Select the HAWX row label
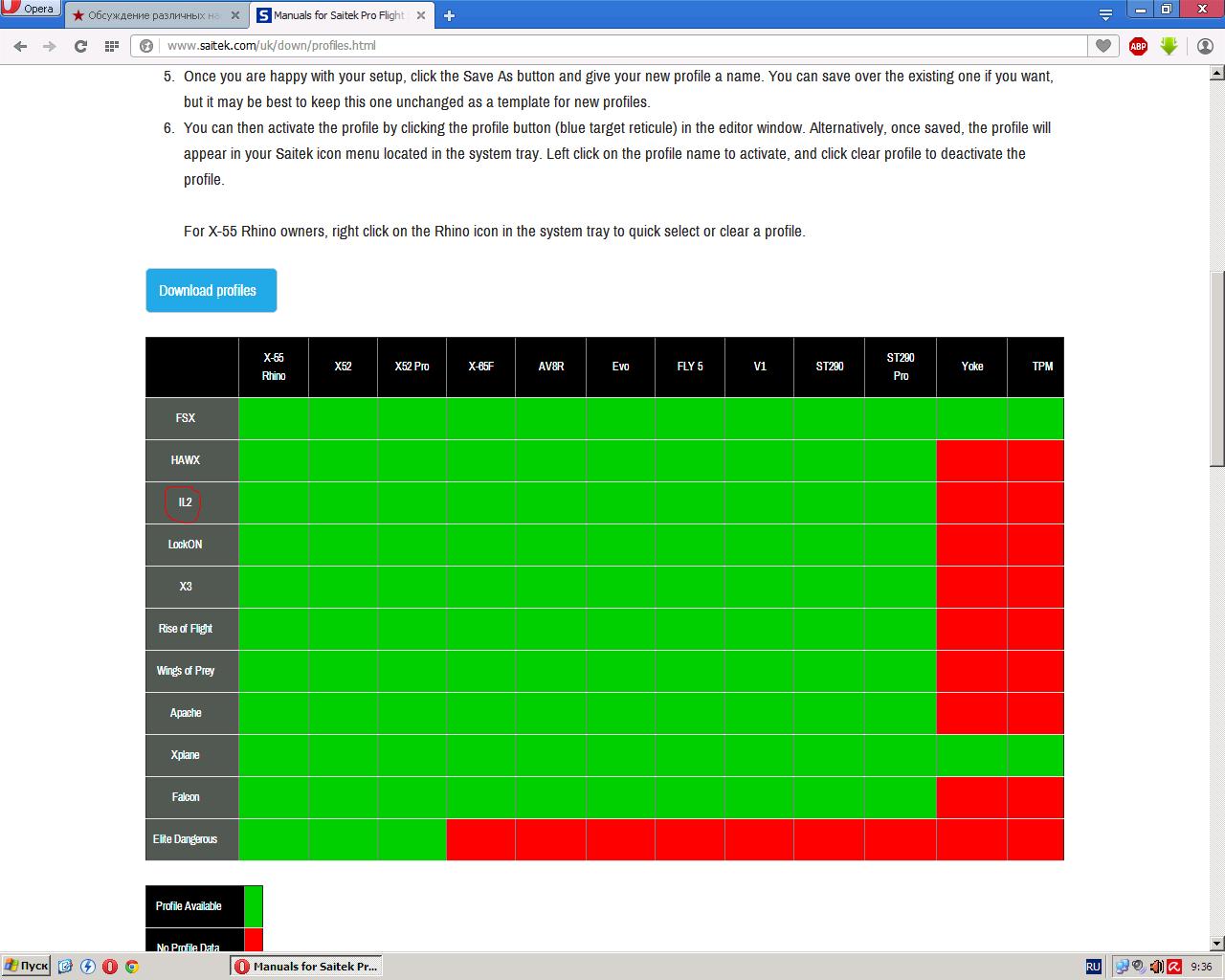The image size is (1225, 980). click(191, 460)
